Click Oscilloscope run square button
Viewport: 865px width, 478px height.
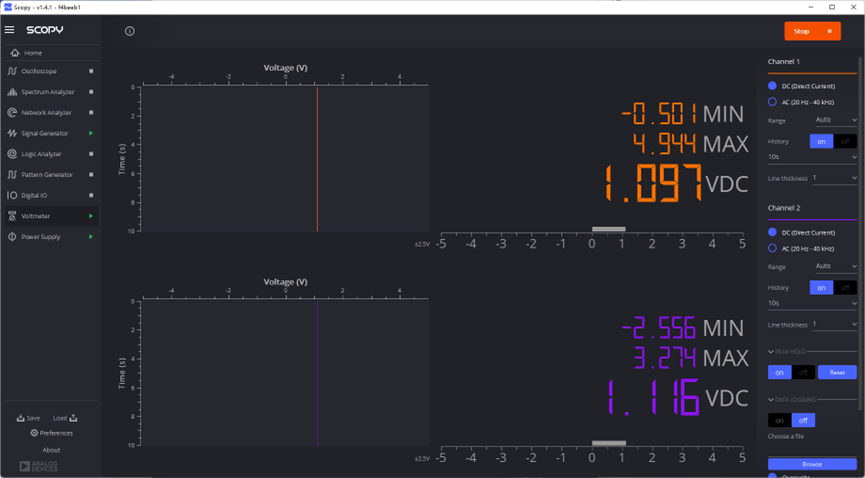(x=91, y=71)
